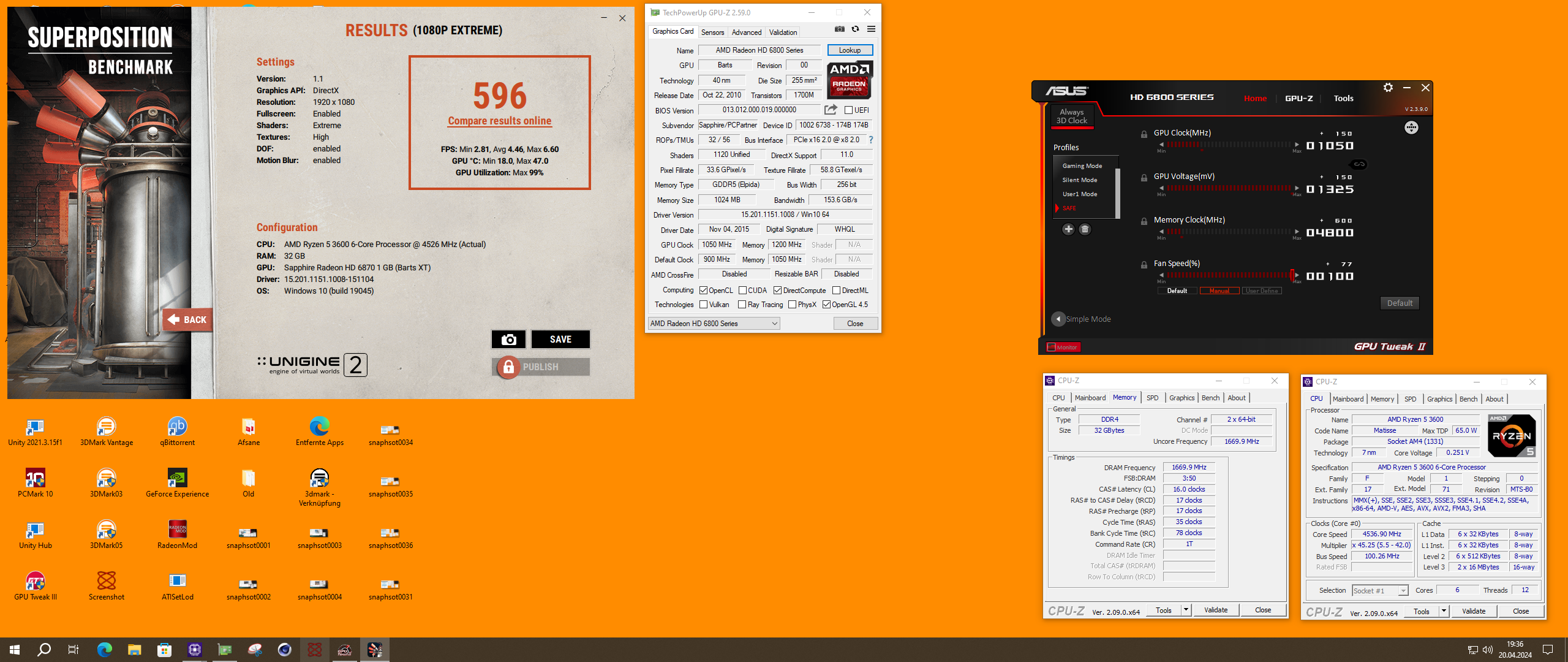Toggle the GPU Clock lock icon
The height and width of the screenshot is (662, 1568).
tap(1144, 134)
